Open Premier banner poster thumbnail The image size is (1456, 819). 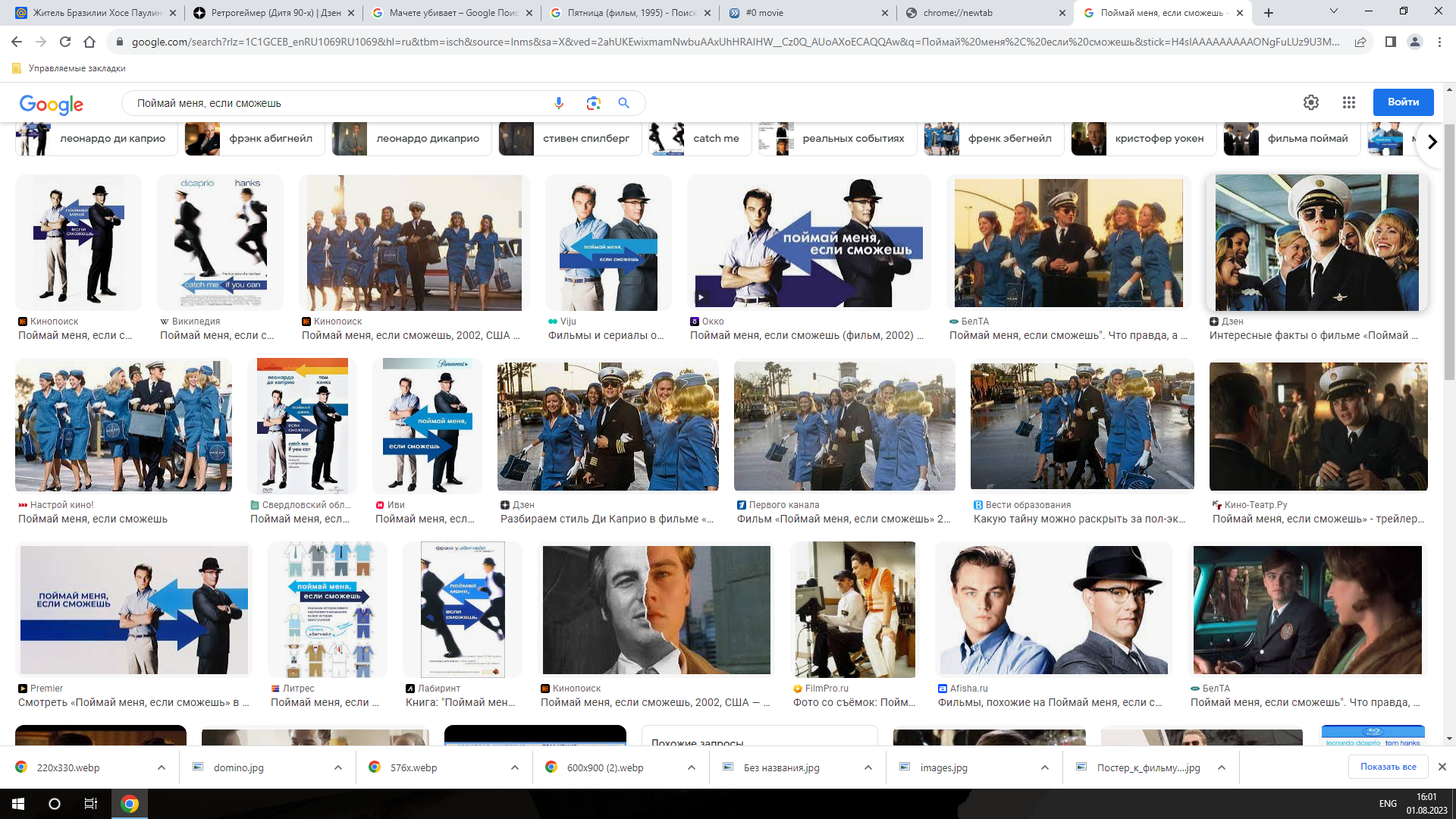[x=134, y=610]
